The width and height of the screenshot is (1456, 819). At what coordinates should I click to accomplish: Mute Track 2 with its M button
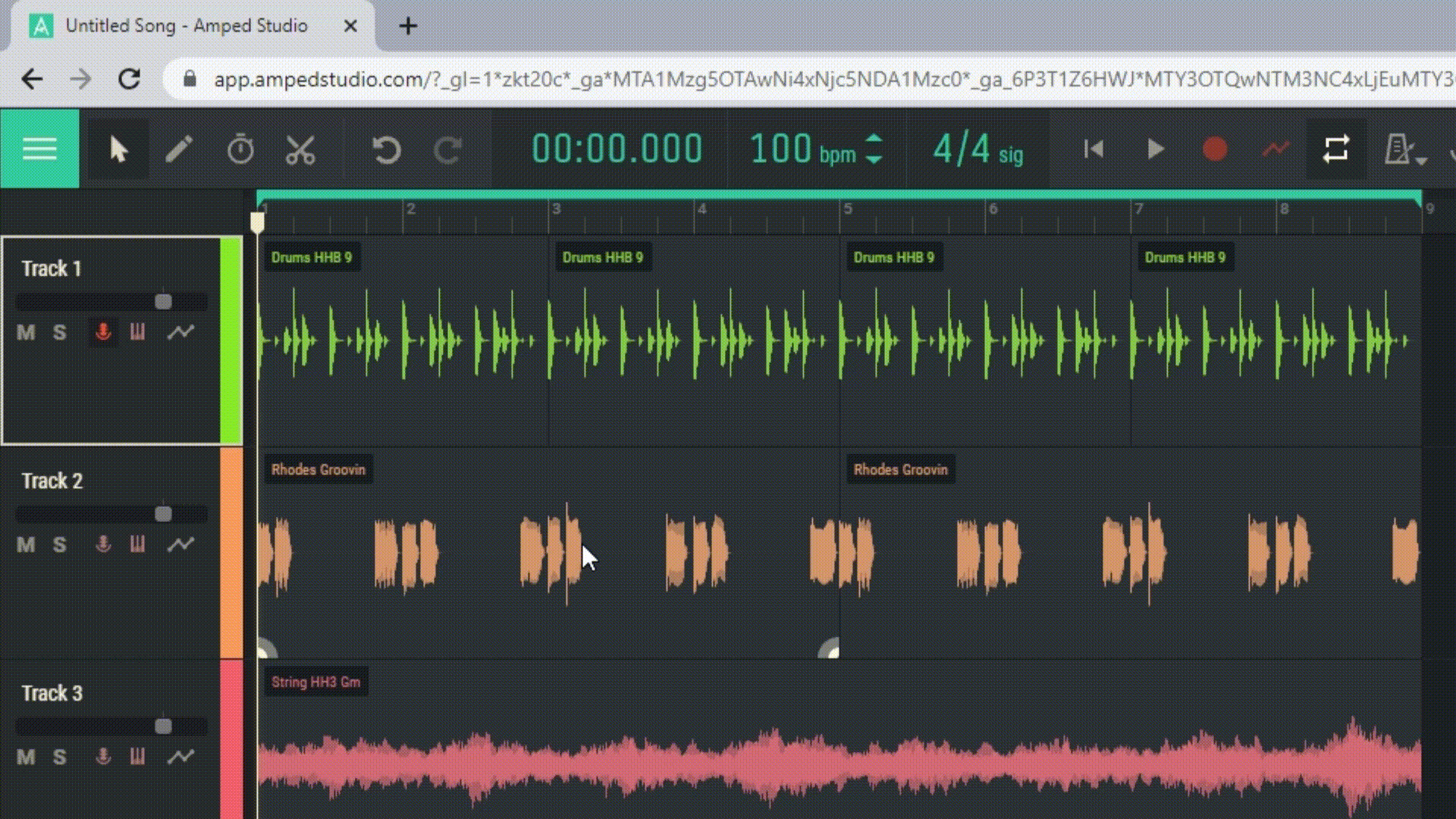pyautogui.click(x=25, y=544)
